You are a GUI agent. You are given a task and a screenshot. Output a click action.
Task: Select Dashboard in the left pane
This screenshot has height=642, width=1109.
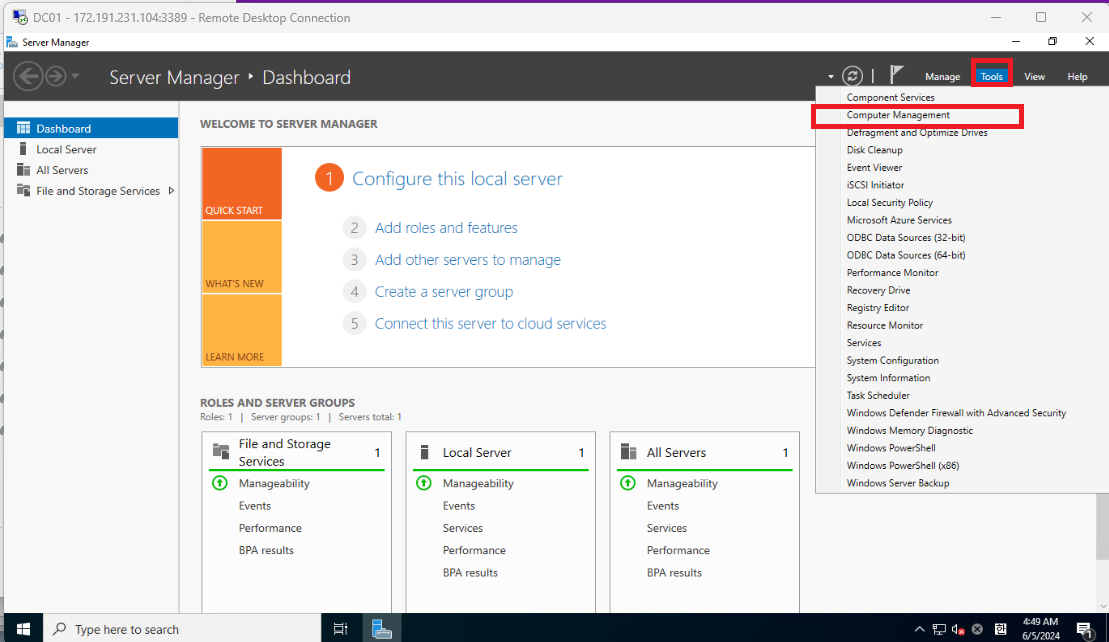tap(91, 128)
